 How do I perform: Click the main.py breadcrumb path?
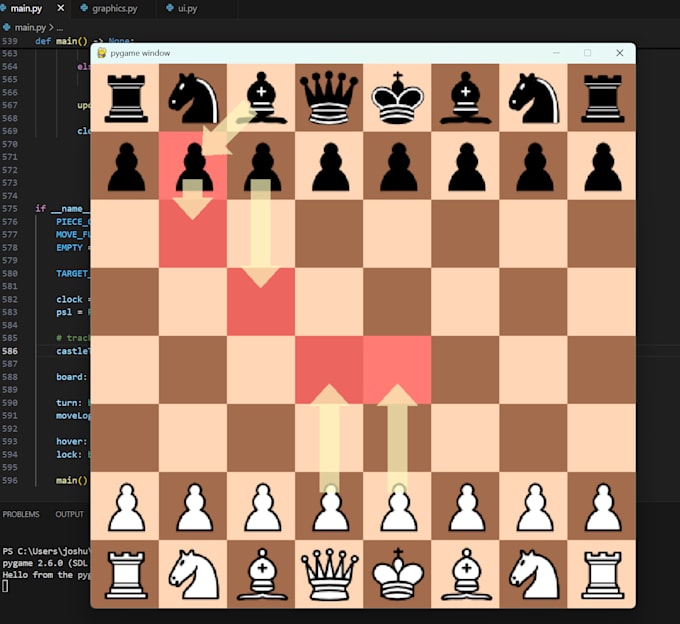click(x=30, y=27)
